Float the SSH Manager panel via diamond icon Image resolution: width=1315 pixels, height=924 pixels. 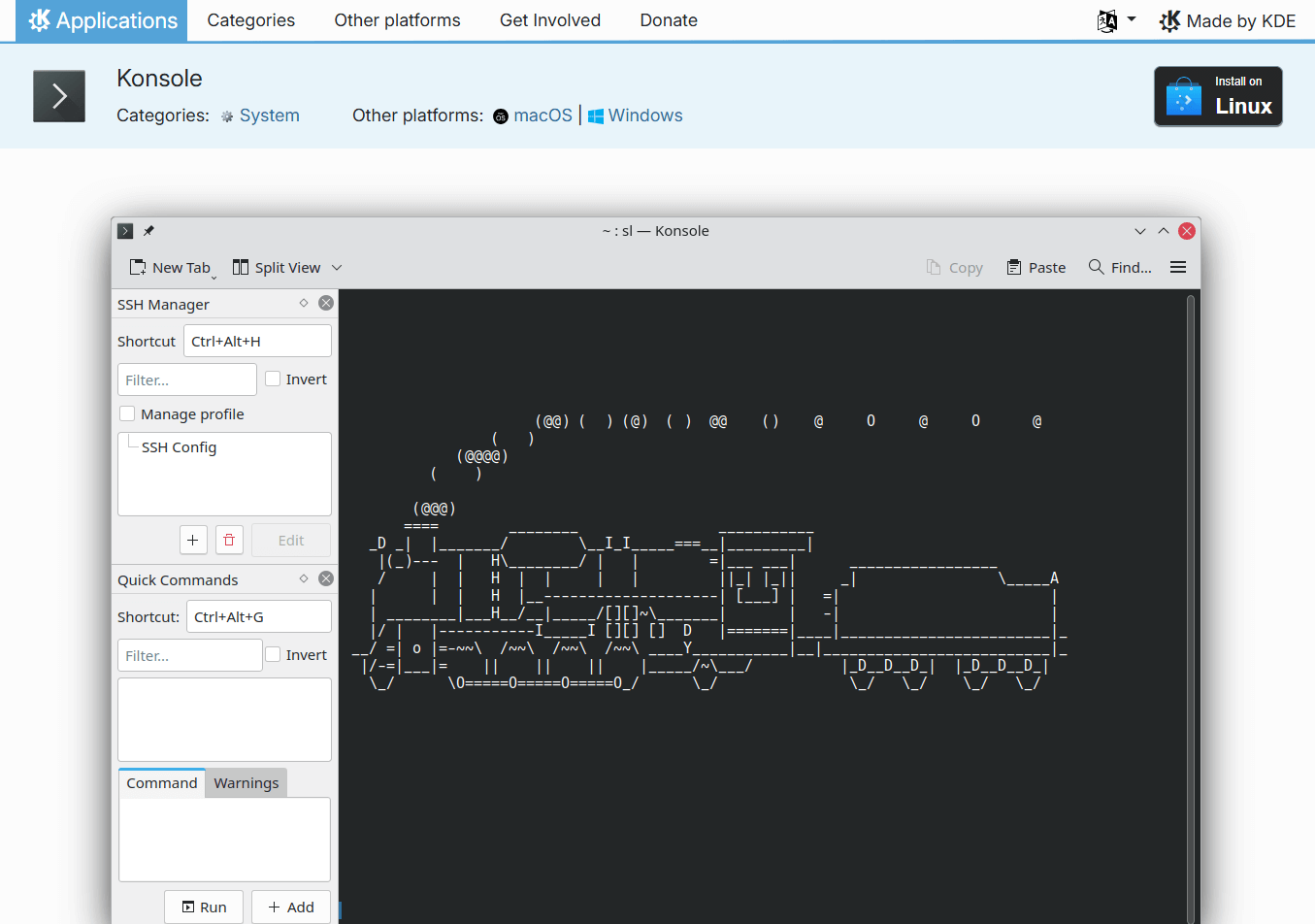point(303,303)
